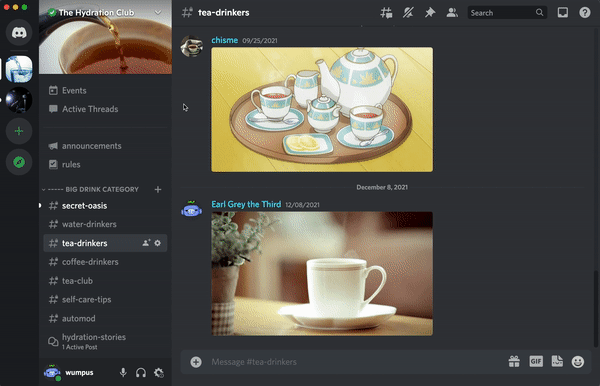Select tea-drinkers channel in sidebar

pyautogui.click(x=105, y=243)
